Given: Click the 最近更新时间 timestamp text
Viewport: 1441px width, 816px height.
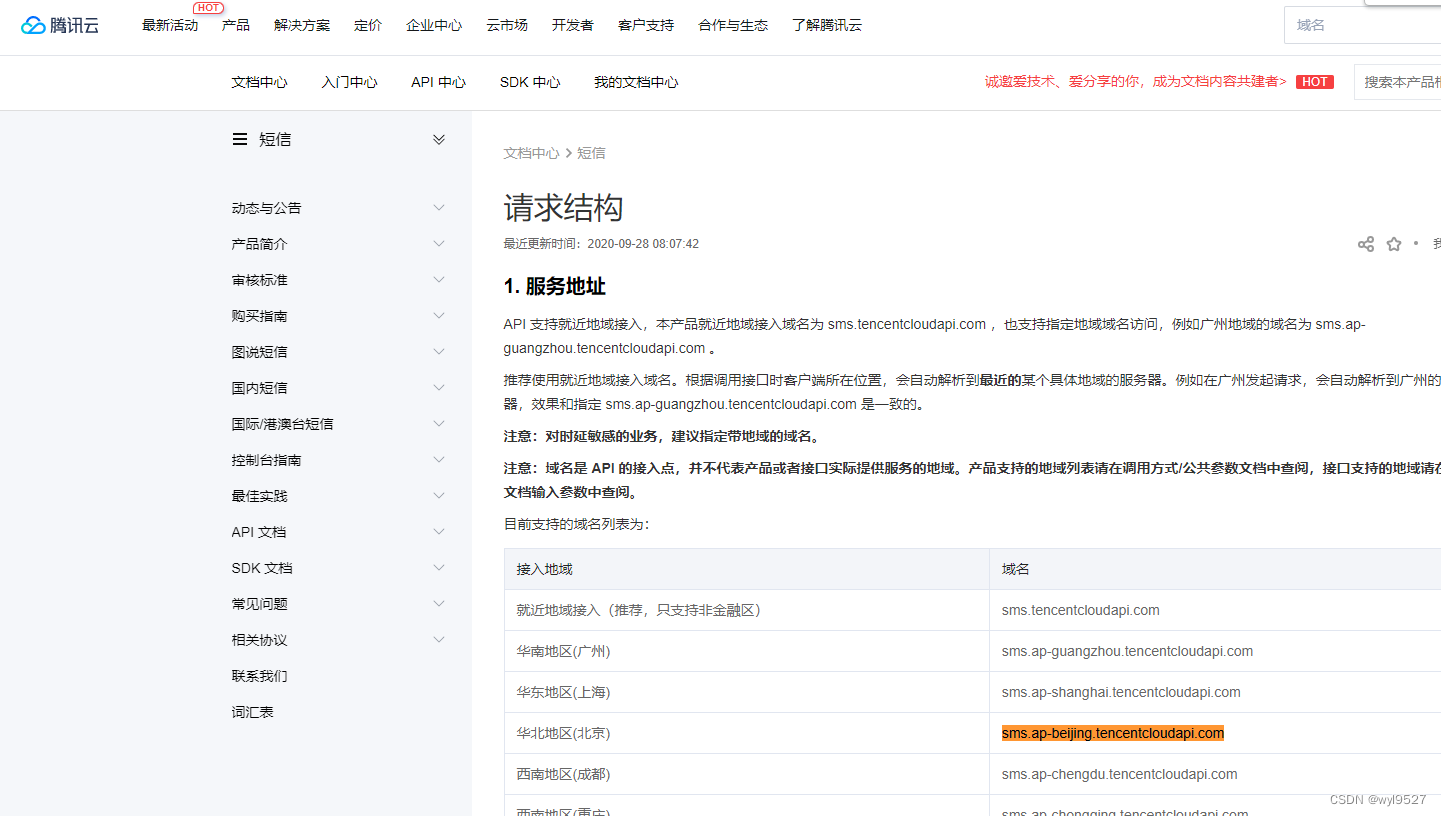Looking at the screenshot, I should (x=601, y=244).
